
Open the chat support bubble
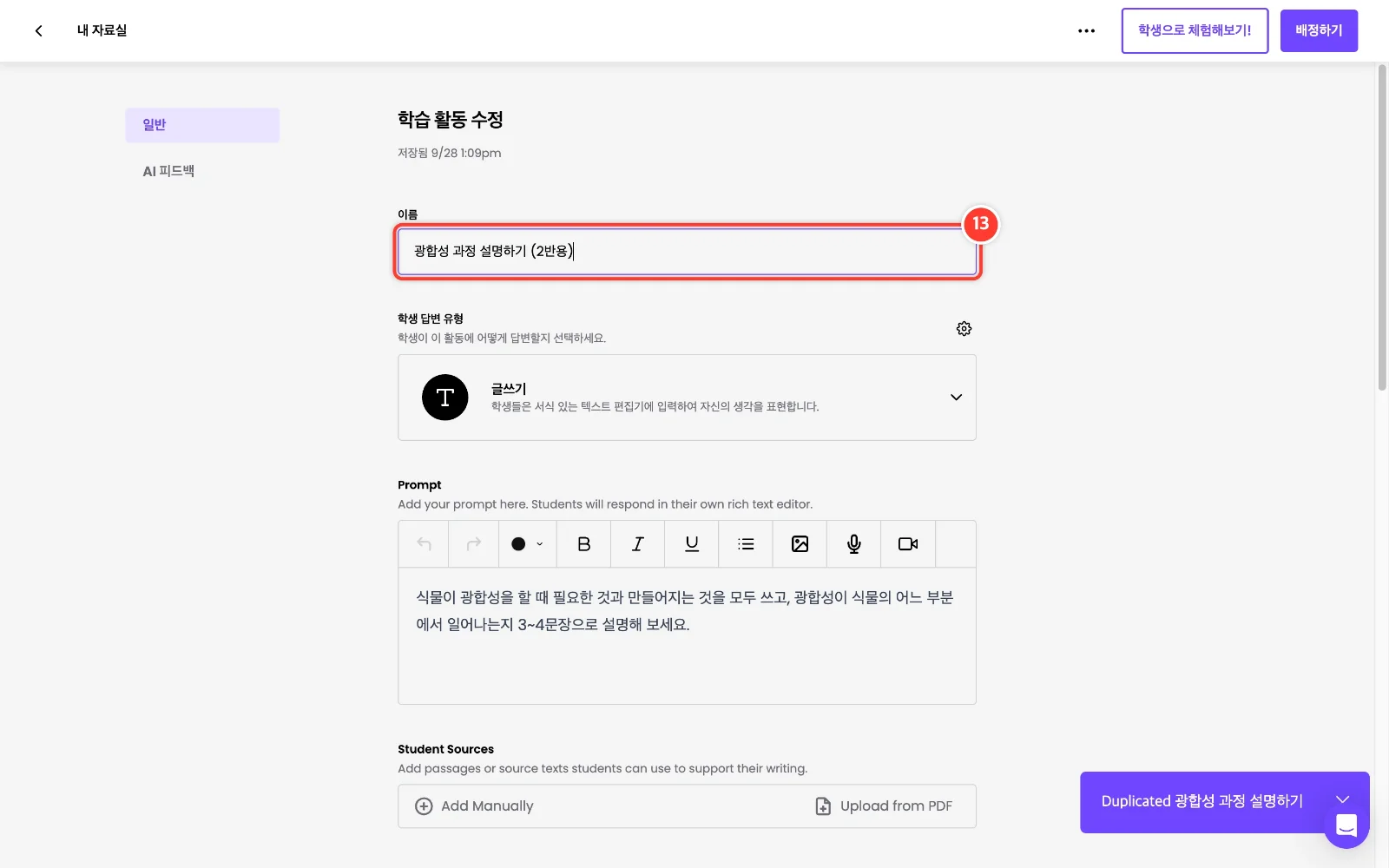(x=1346, y=825)
